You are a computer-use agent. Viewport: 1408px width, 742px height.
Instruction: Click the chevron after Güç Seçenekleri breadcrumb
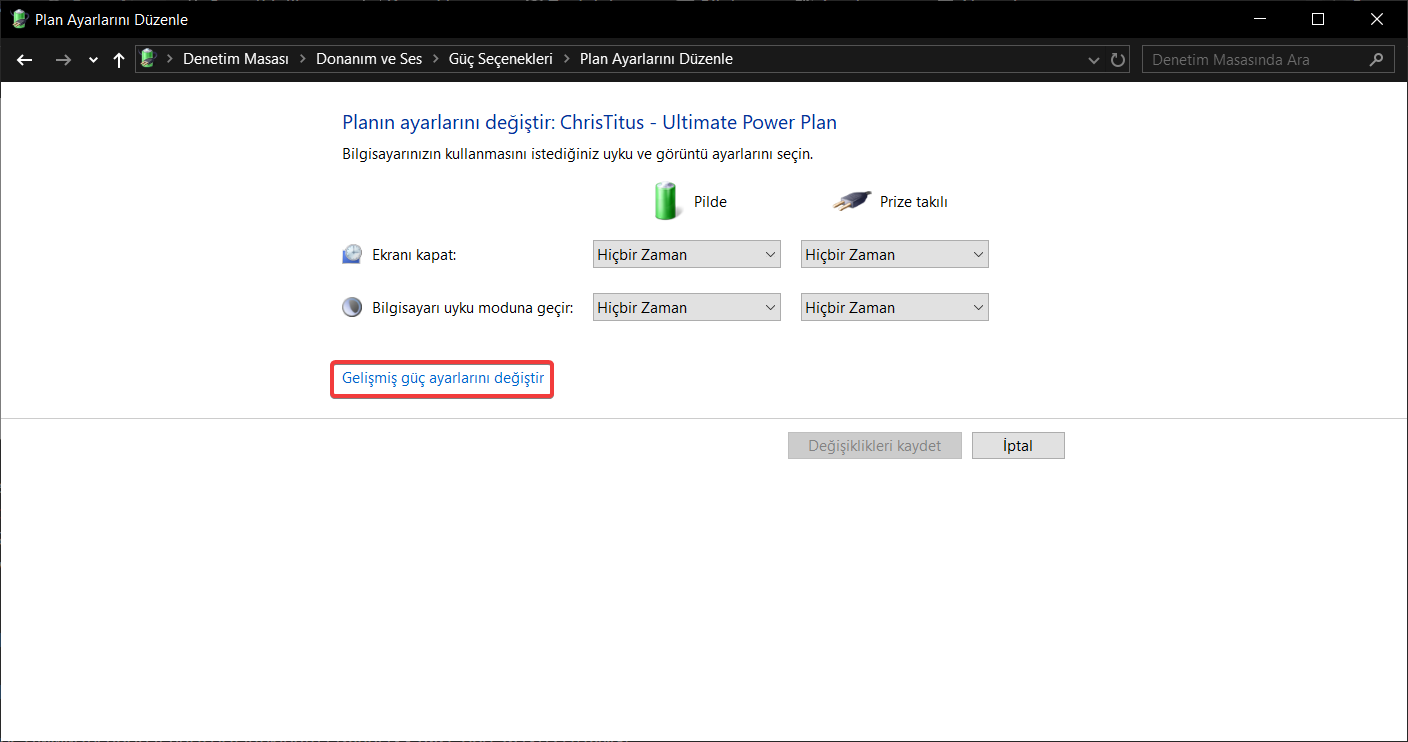[x=567, y=59]
